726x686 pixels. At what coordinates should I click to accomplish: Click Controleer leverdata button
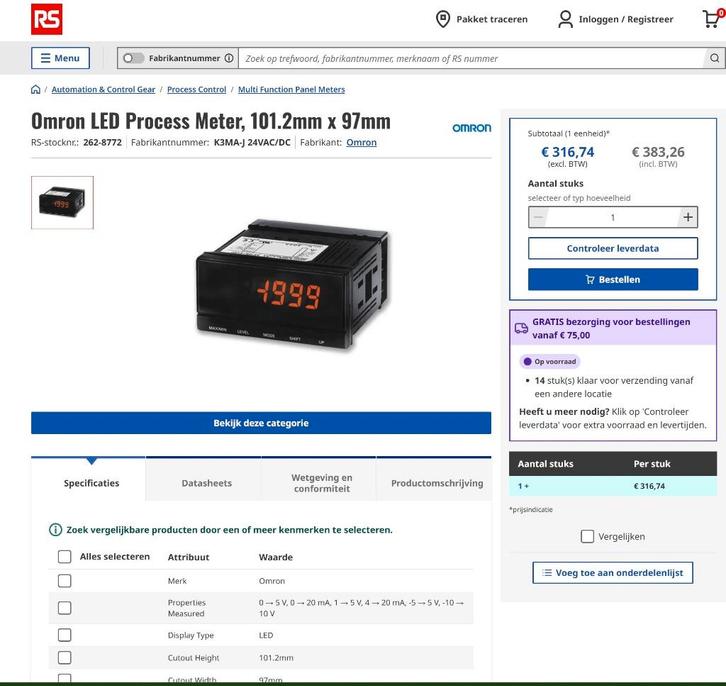pyautogui.click(x=613, y=248)
